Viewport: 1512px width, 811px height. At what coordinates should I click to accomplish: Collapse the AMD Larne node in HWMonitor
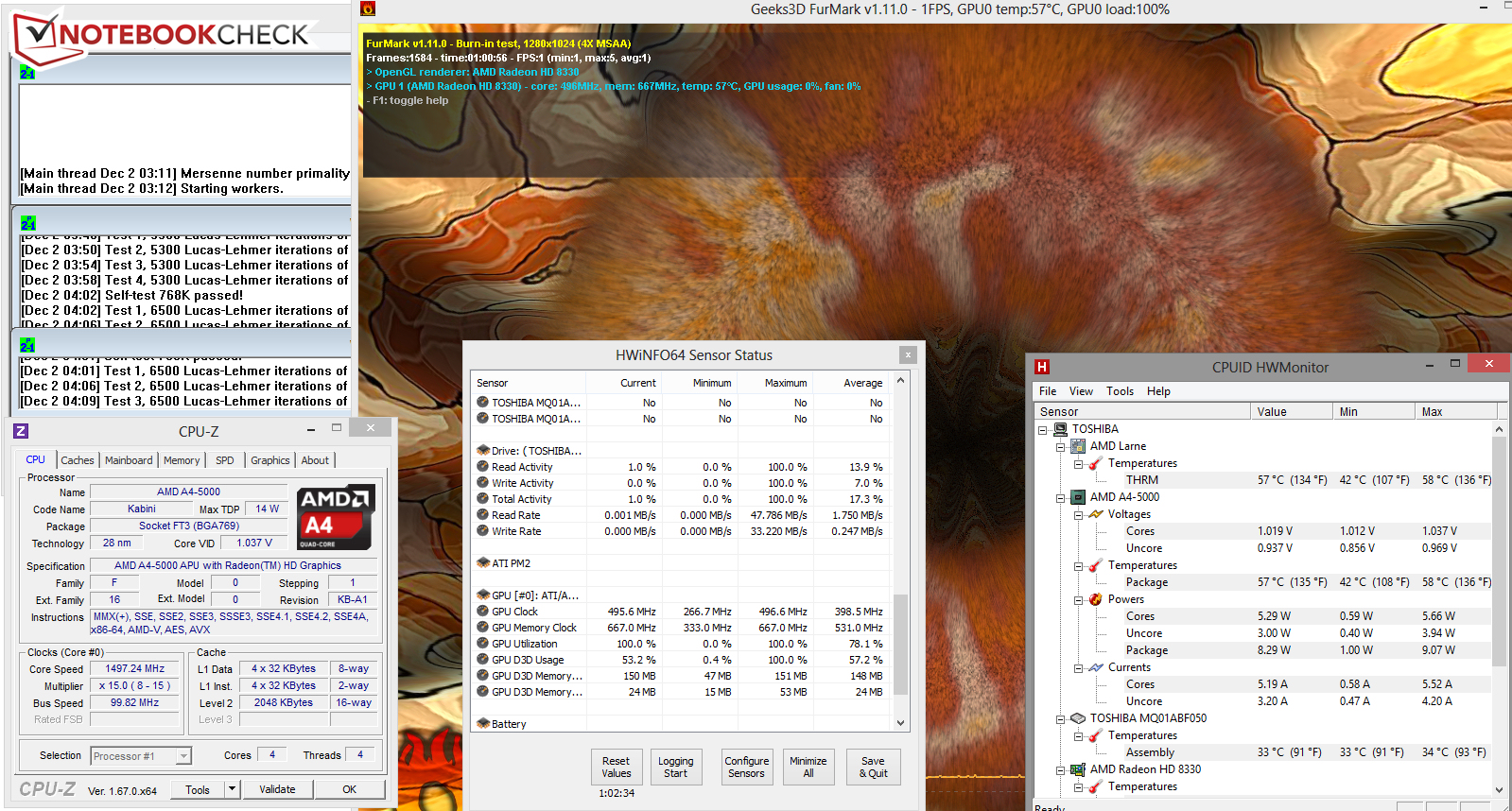point(1061,447)
